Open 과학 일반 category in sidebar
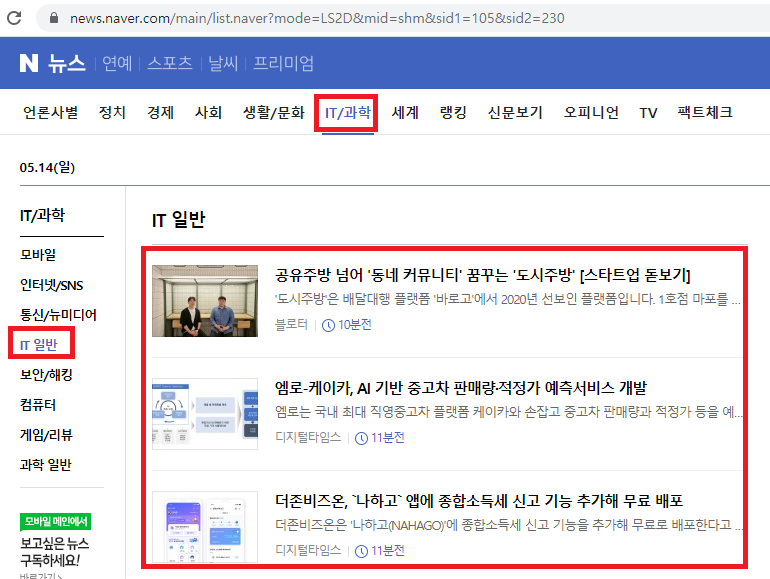 46,465
